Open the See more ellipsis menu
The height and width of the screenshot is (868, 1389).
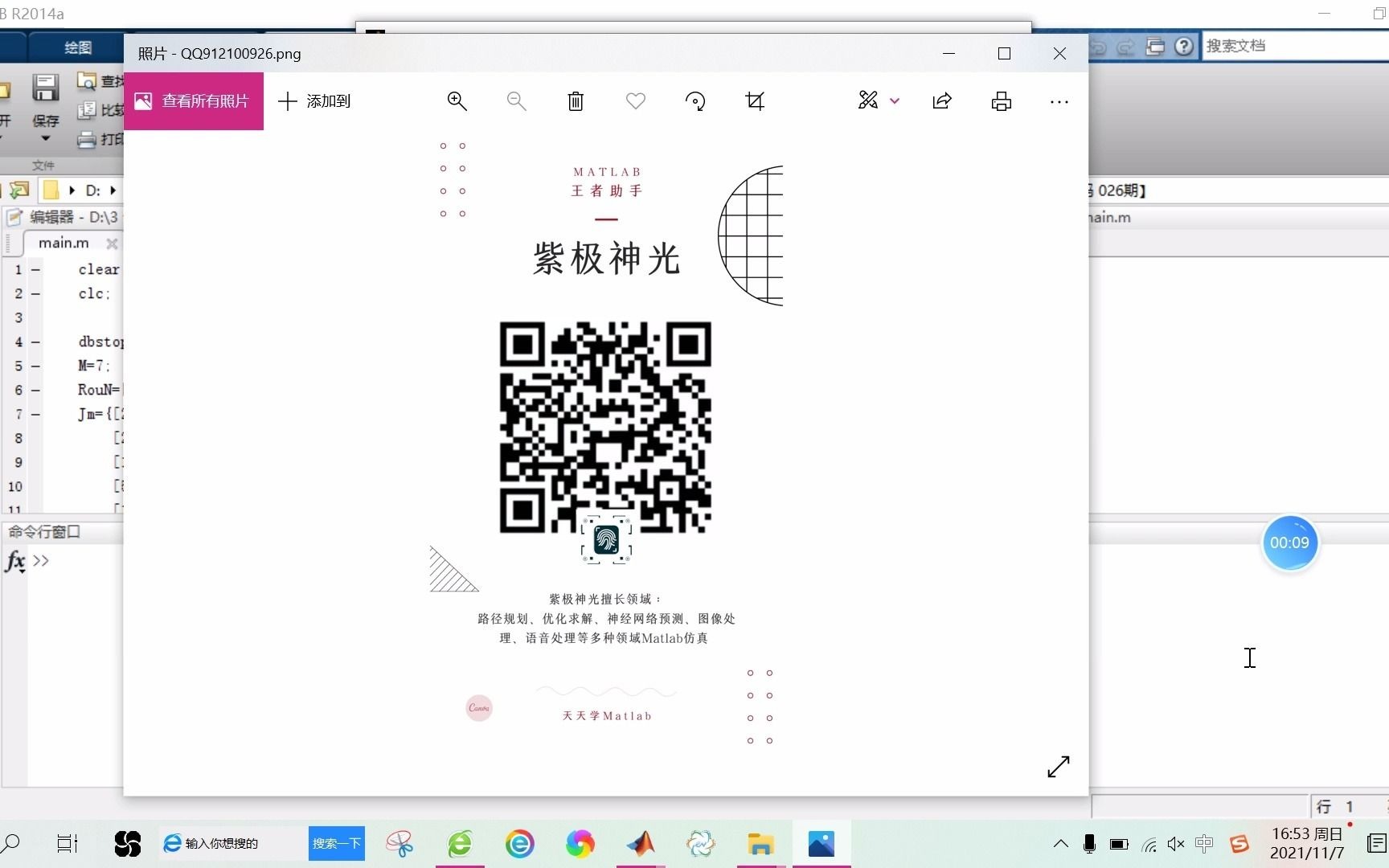pyautogui.click(x=1059, y=102)
